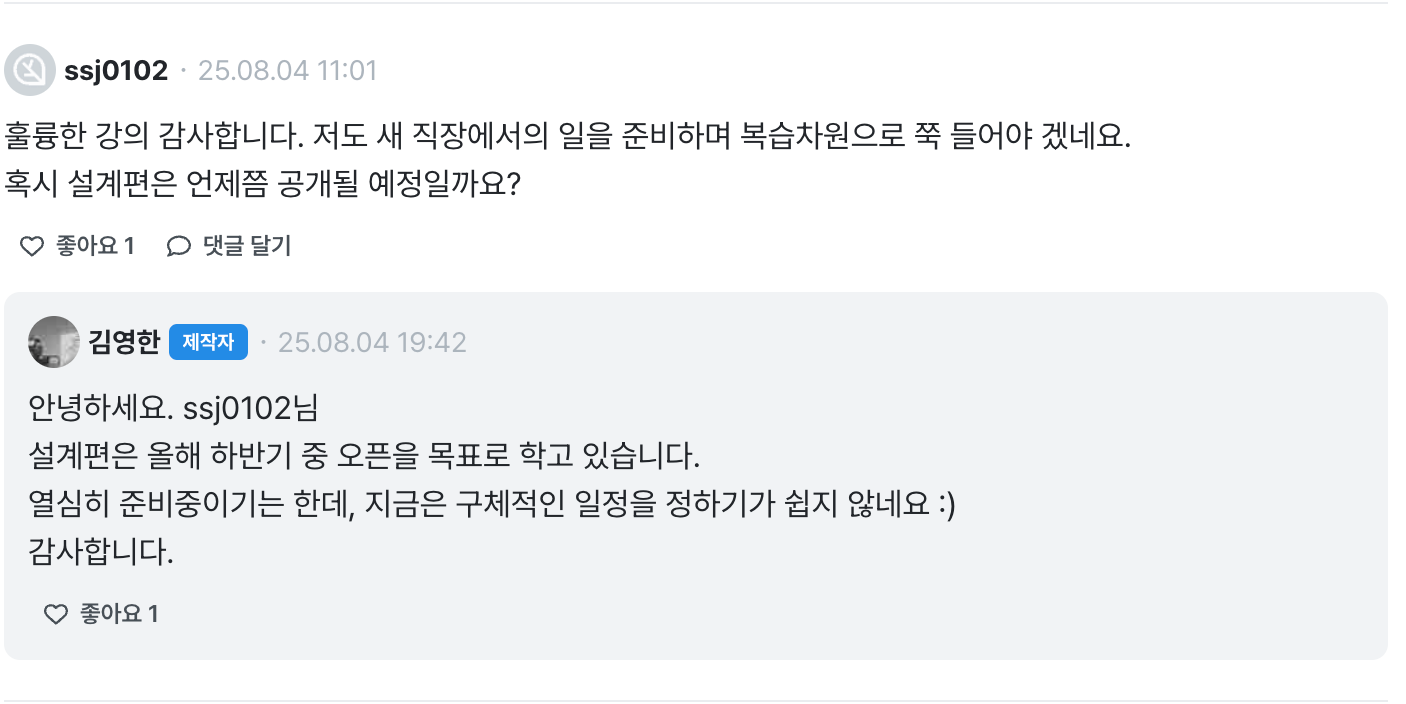Viewport: 1406px width, 704px height.
Task: Click 김영한's profile photo thumbnail
Action: [54, 342]
